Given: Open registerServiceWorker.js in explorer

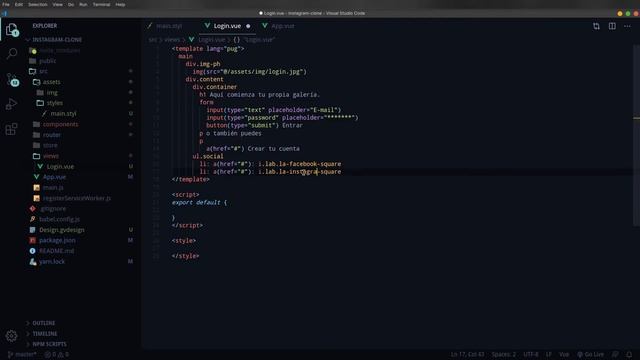Looking at the screenshot, I should [x=76, y=198].
